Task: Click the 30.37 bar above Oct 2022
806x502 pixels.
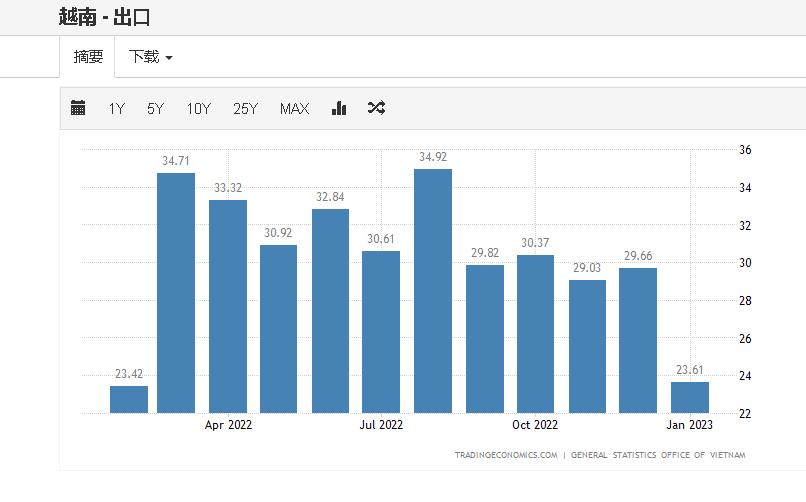Action: [536, 333]
